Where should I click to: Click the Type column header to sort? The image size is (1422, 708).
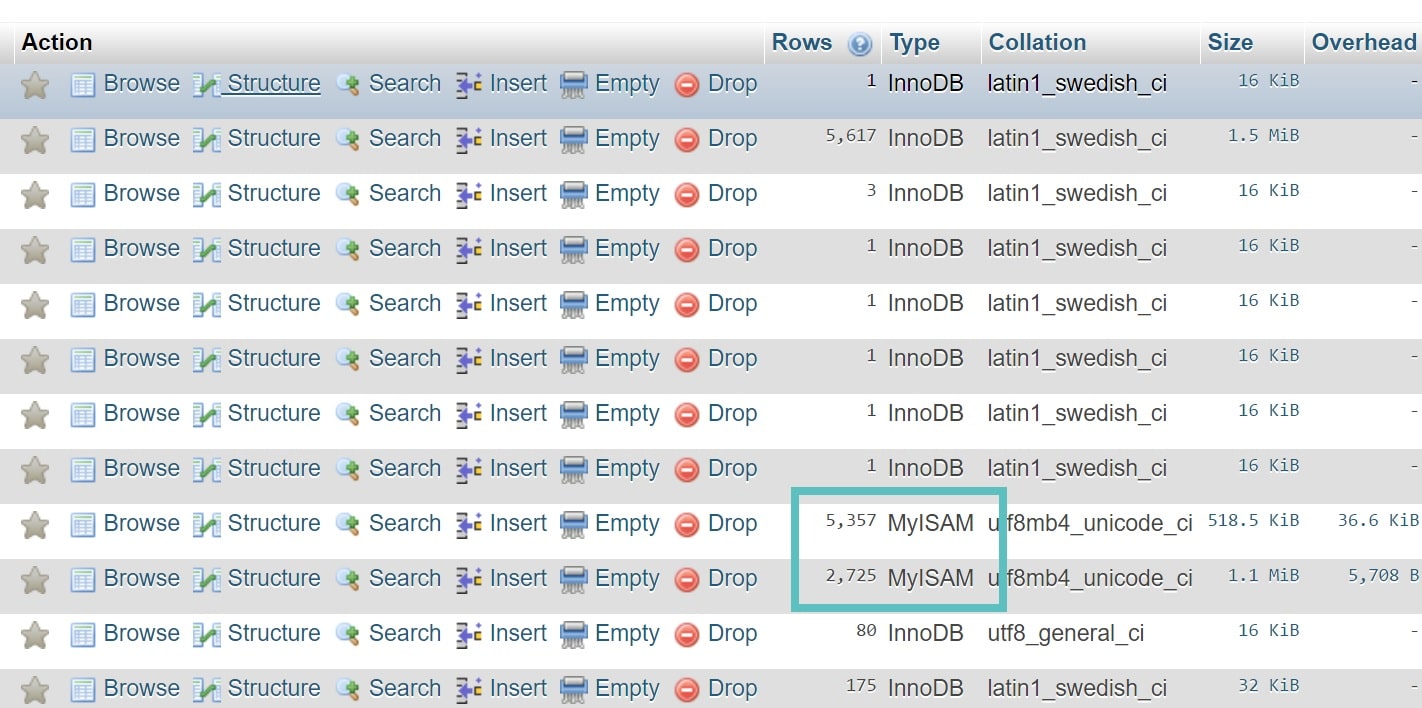913,43
